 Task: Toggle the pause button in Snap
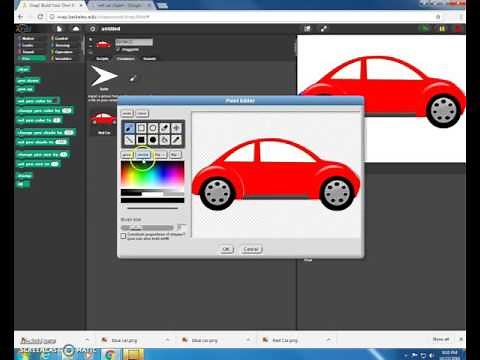442,29
